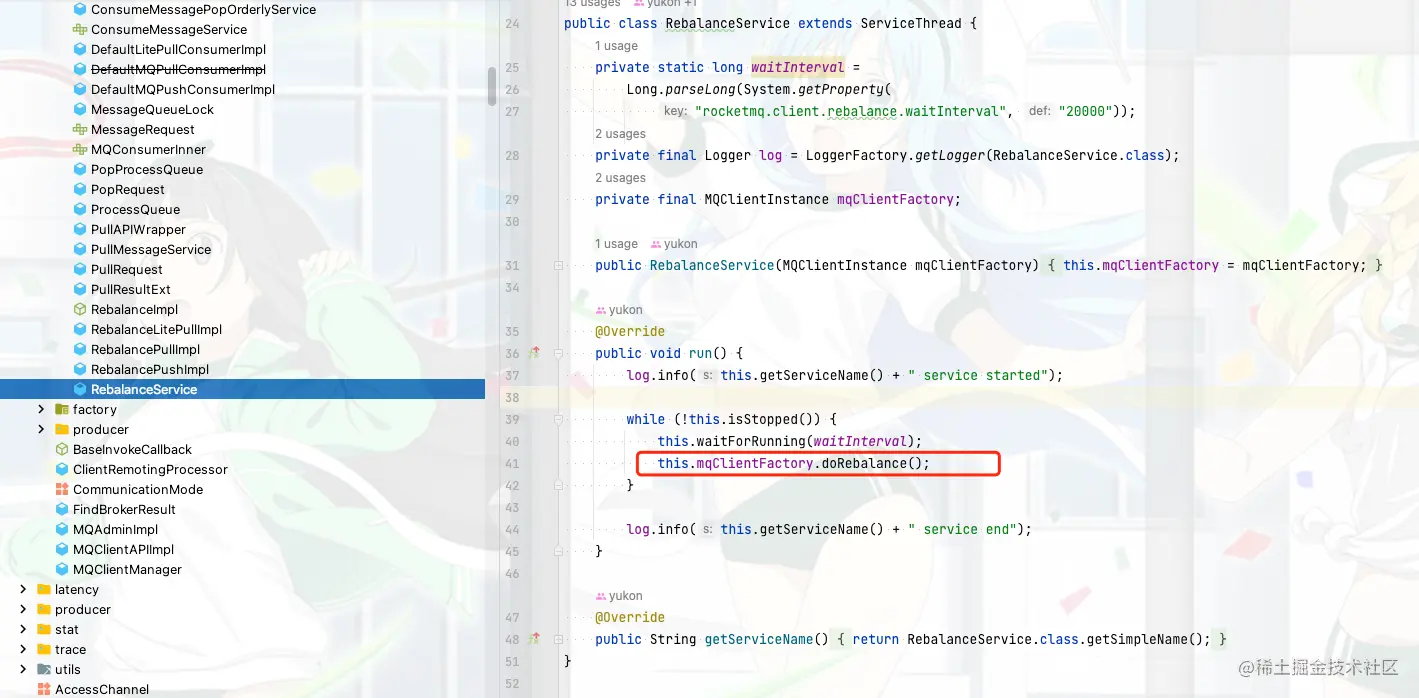1419x698 pixels.
Task: Click the DefaultMQPushConsumerImpl class icon
Action: 80,89
